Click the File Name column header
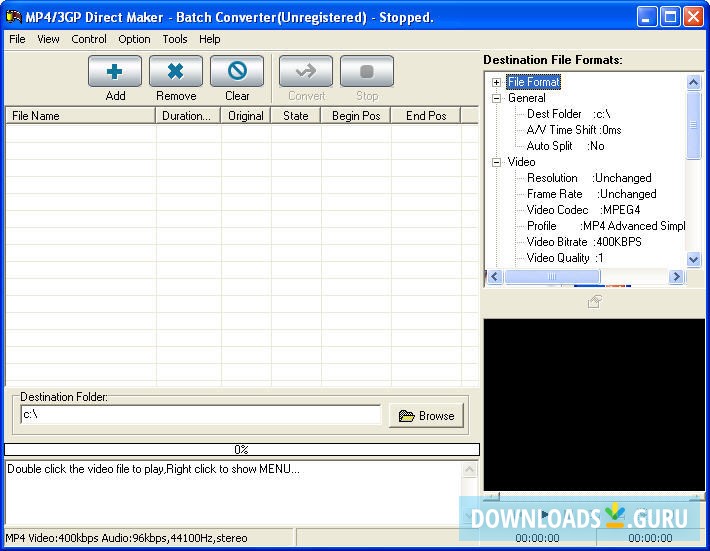 (x=81, y=116)
